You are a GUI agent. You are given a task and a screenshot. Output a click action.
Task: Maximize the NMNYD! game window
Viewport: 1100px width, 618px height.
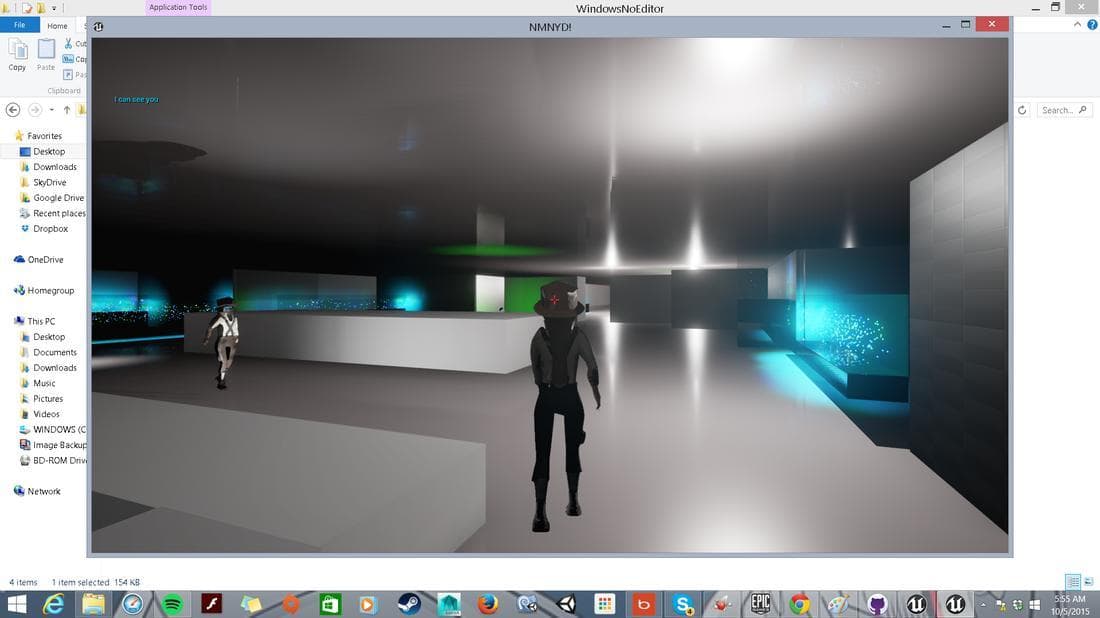click(x=965, y=25)
